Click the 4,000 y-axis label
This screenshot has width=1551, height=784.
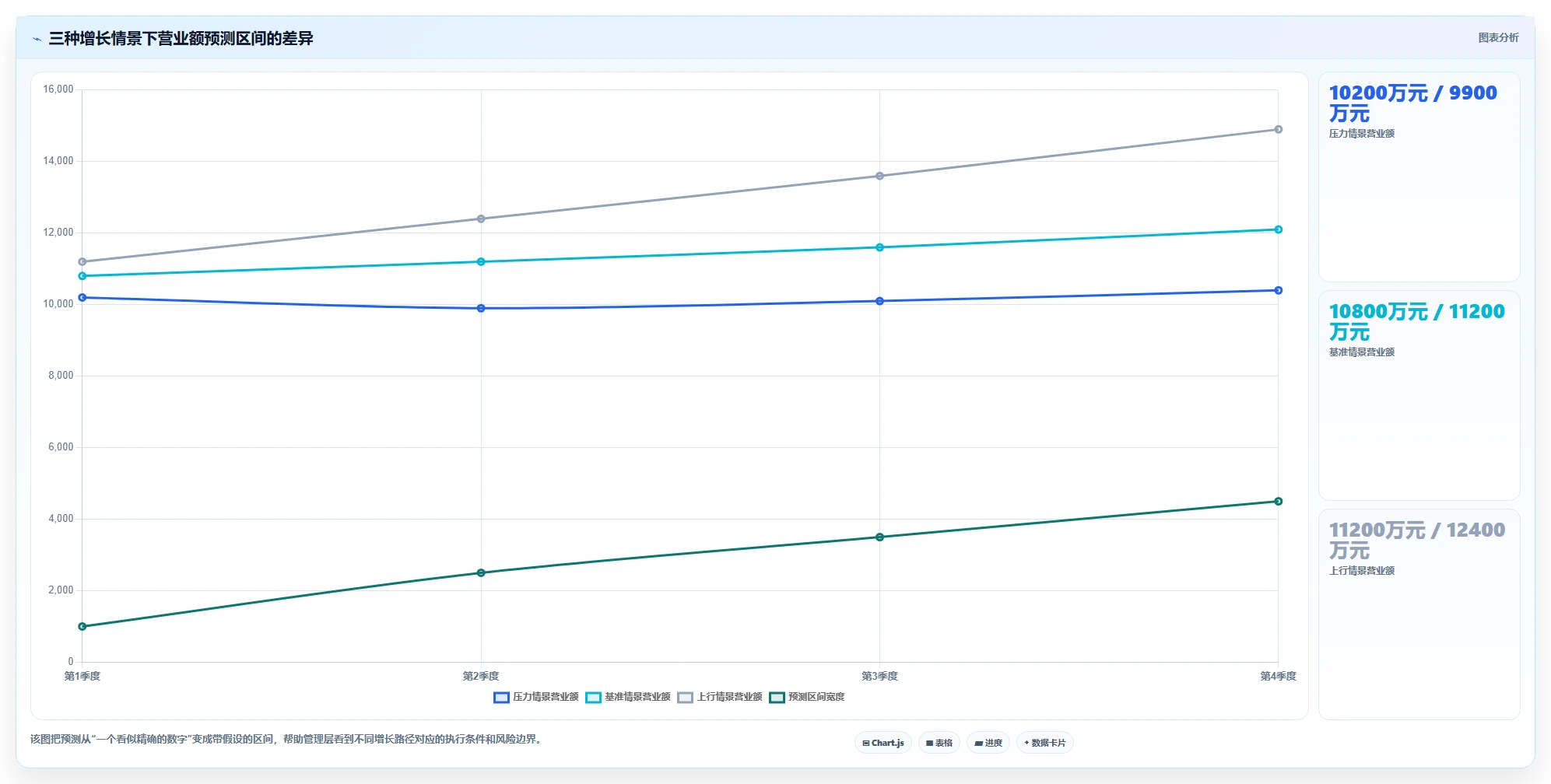61,519
